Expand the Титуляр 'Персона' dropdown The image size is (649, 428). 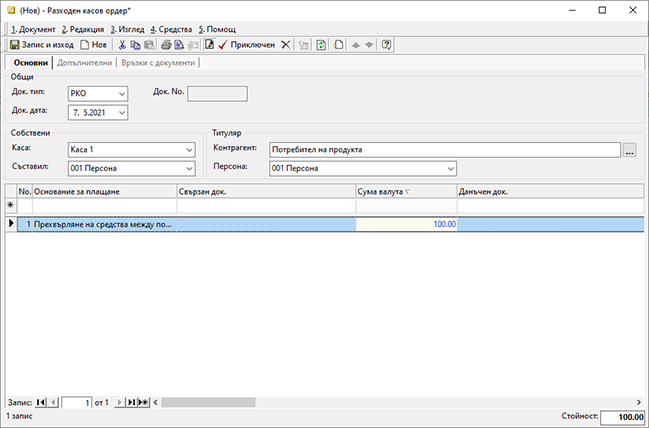[x=451, y=168]
